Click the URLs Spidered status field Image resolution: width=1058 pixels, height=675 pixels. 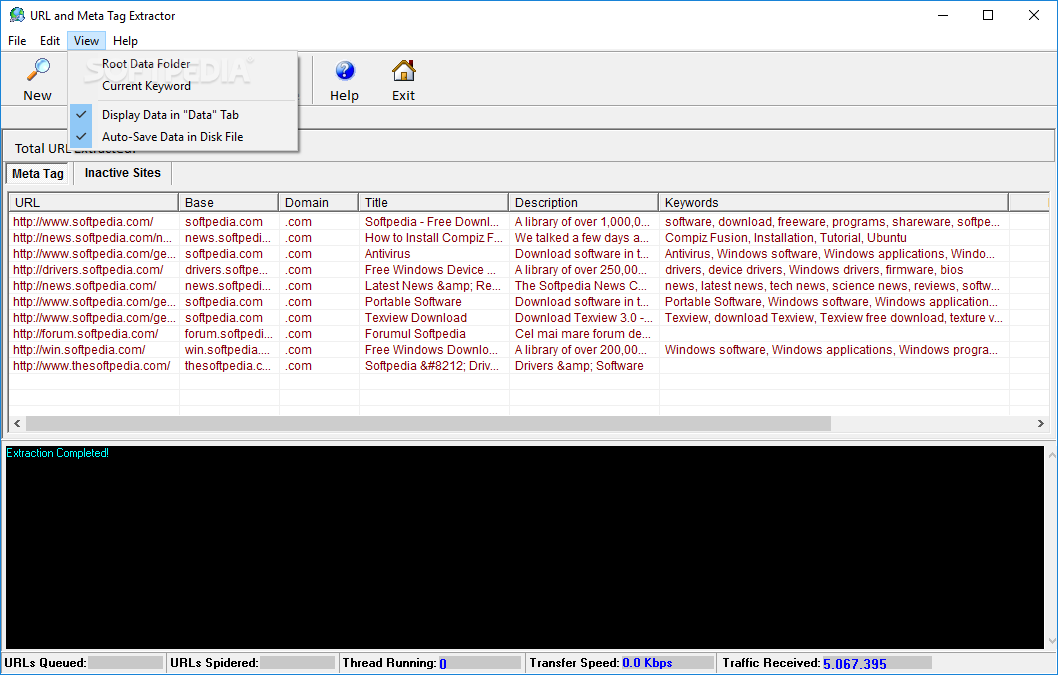tap(298, 663)
